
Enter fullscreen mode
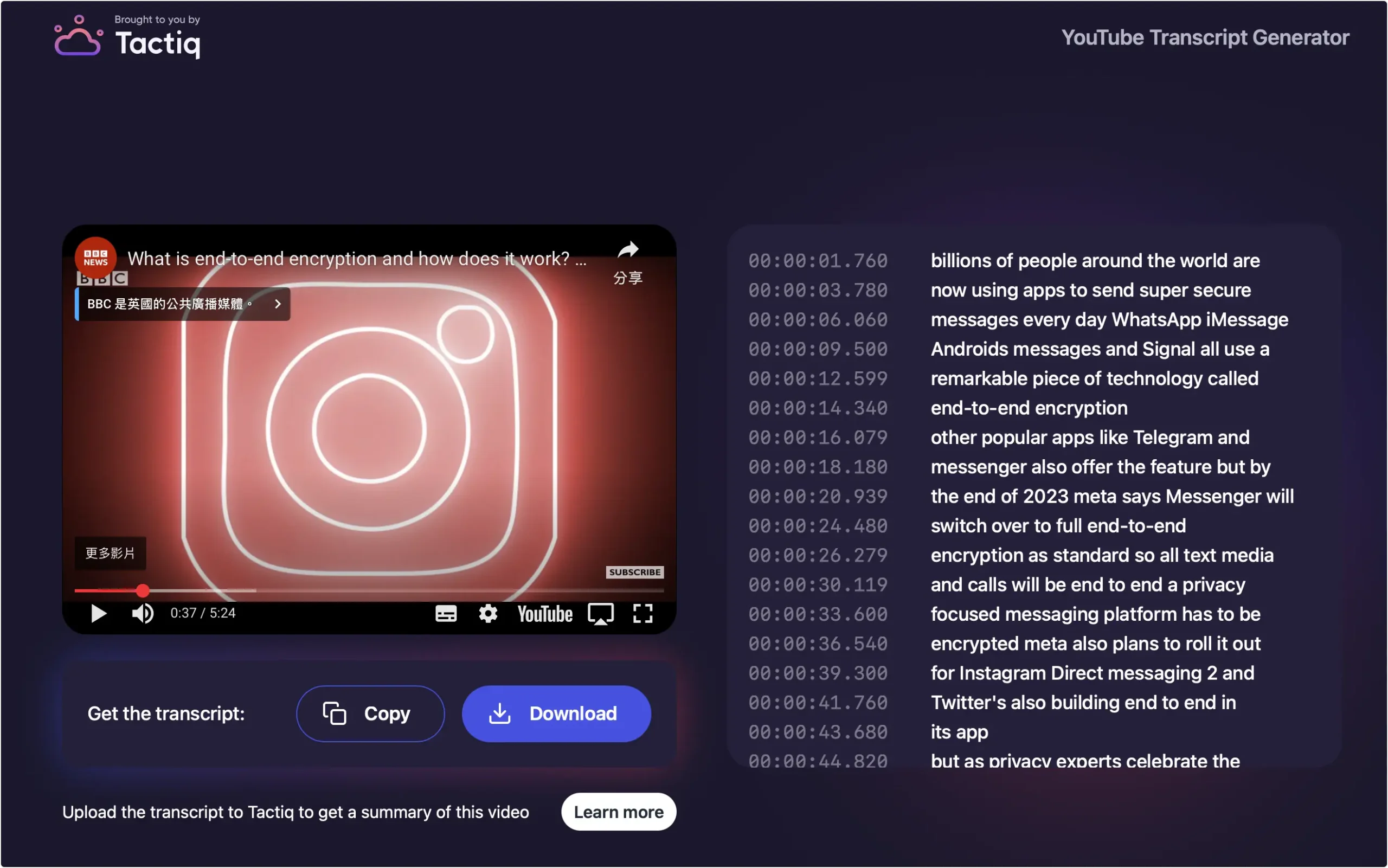coord(642,613)
